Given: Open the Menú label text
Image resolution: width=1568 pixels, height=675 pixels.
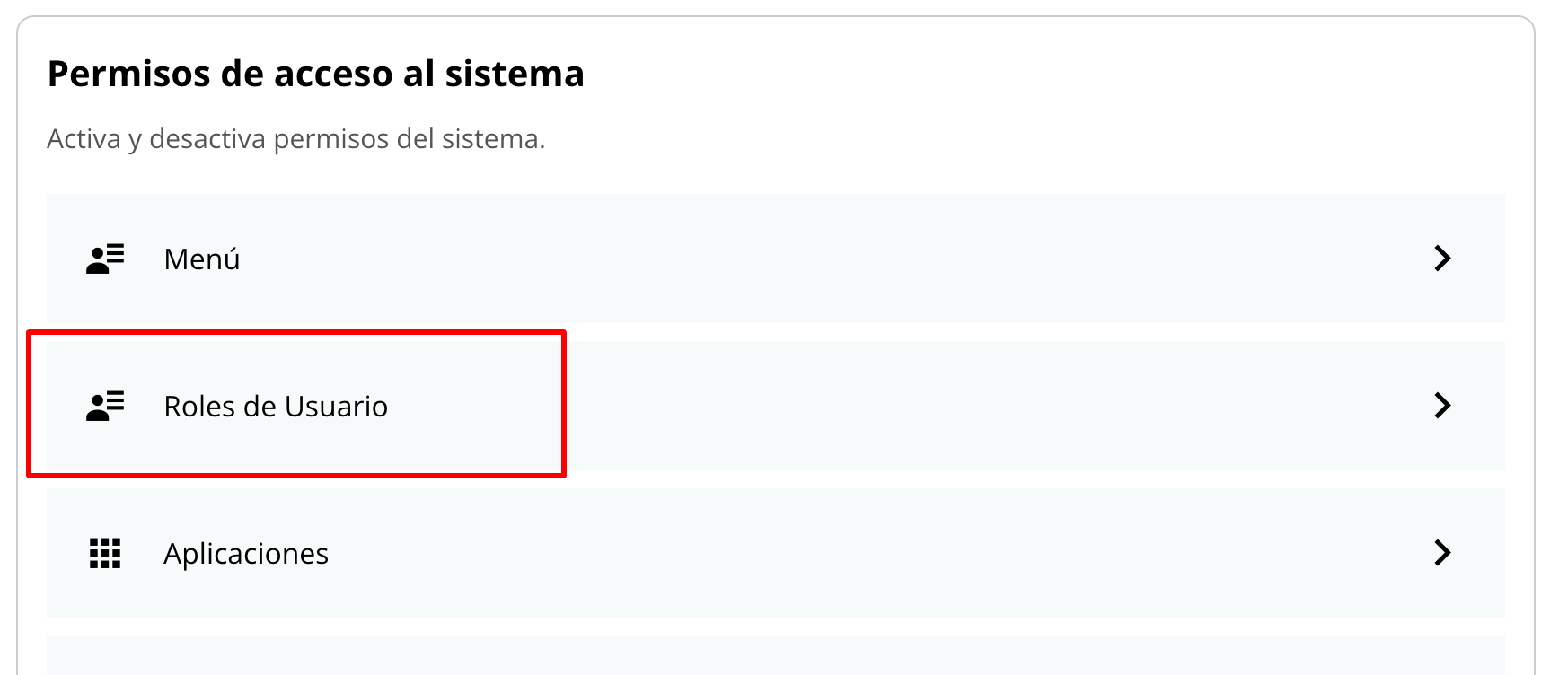Looking at the screenshot, I should coord(202,259).
